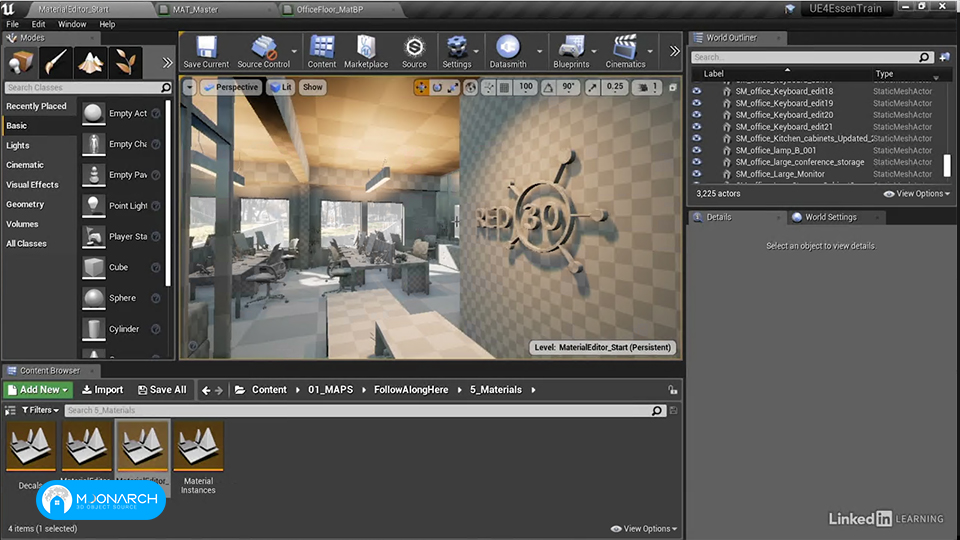Select Foliage mode leaf icon
Screen dimensions: 960x540
(126, 62)
